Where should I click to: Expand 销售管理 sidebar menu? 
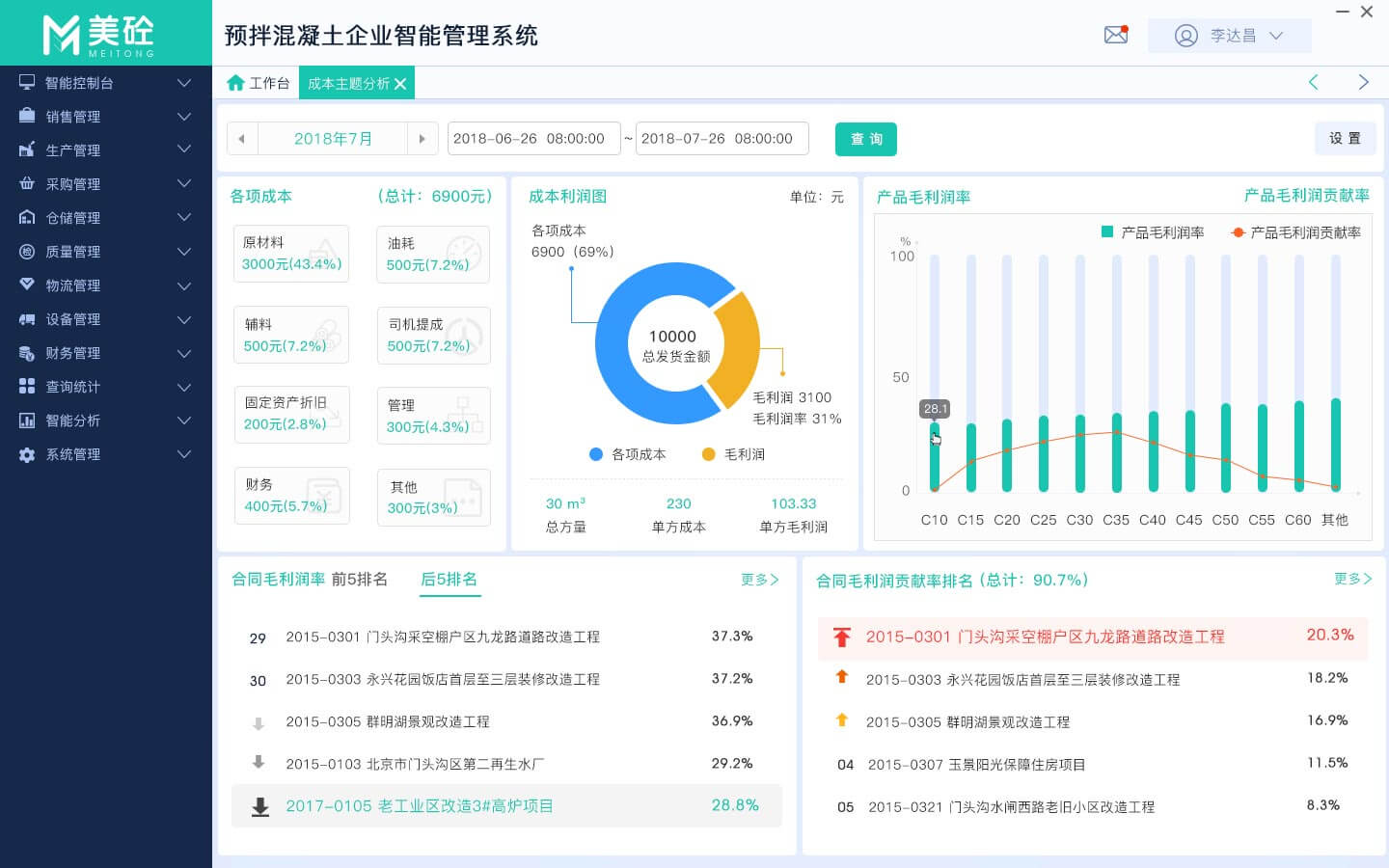pos(106,117)
